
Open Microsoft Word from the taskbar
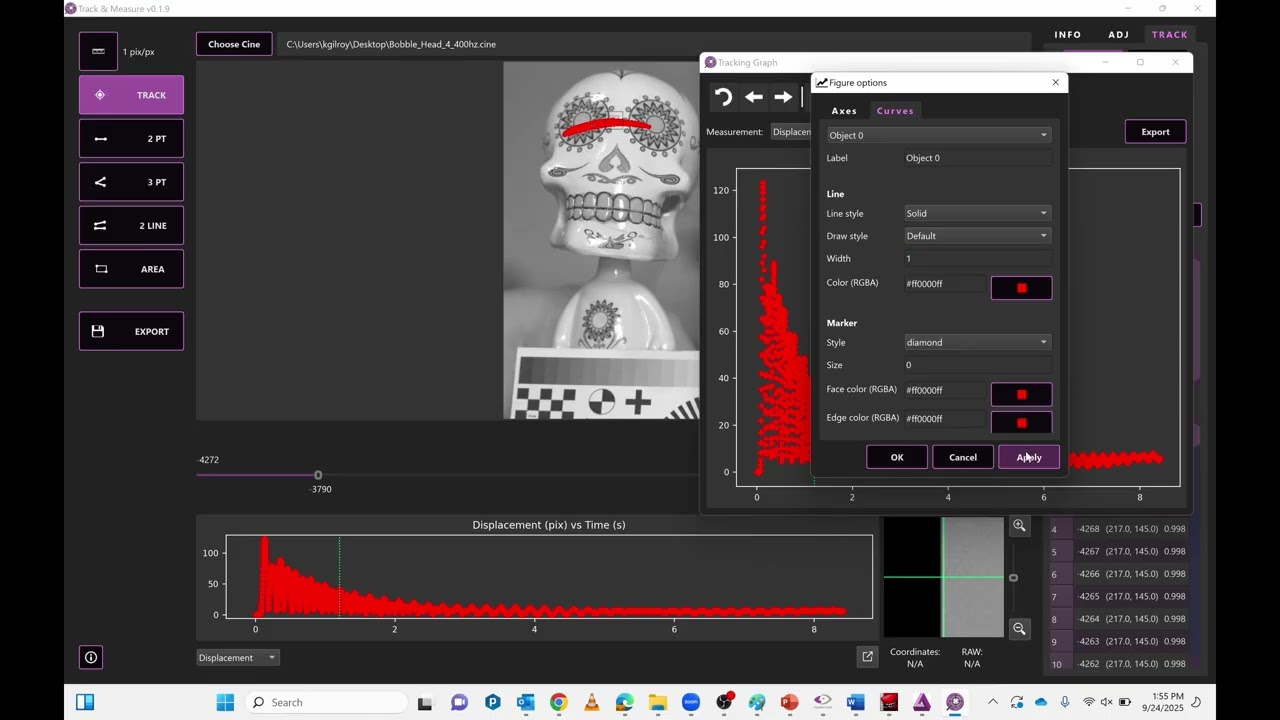(x=855, y=702)
